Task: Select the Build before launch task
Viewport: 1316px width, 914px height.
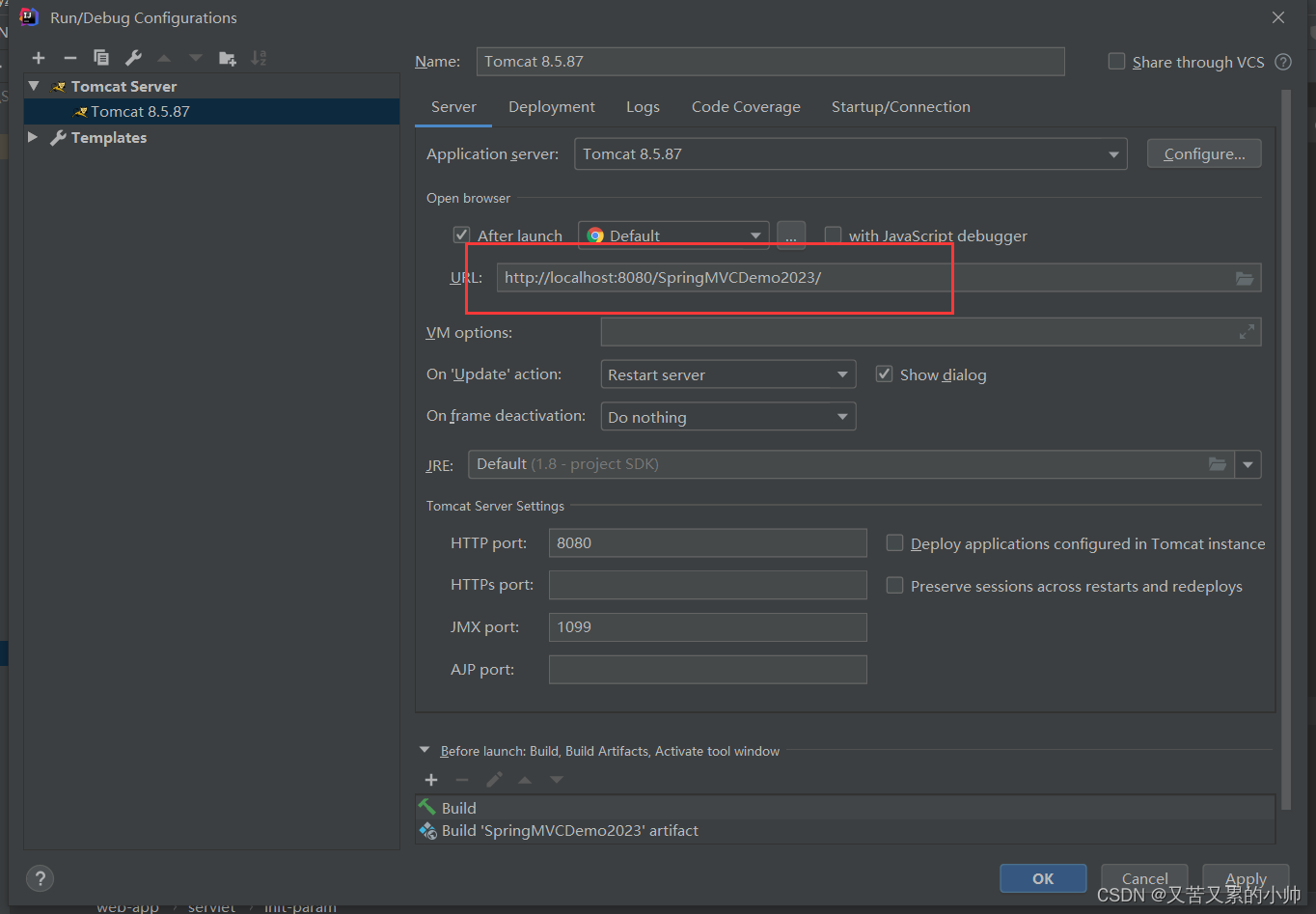Action: point(845,808)
